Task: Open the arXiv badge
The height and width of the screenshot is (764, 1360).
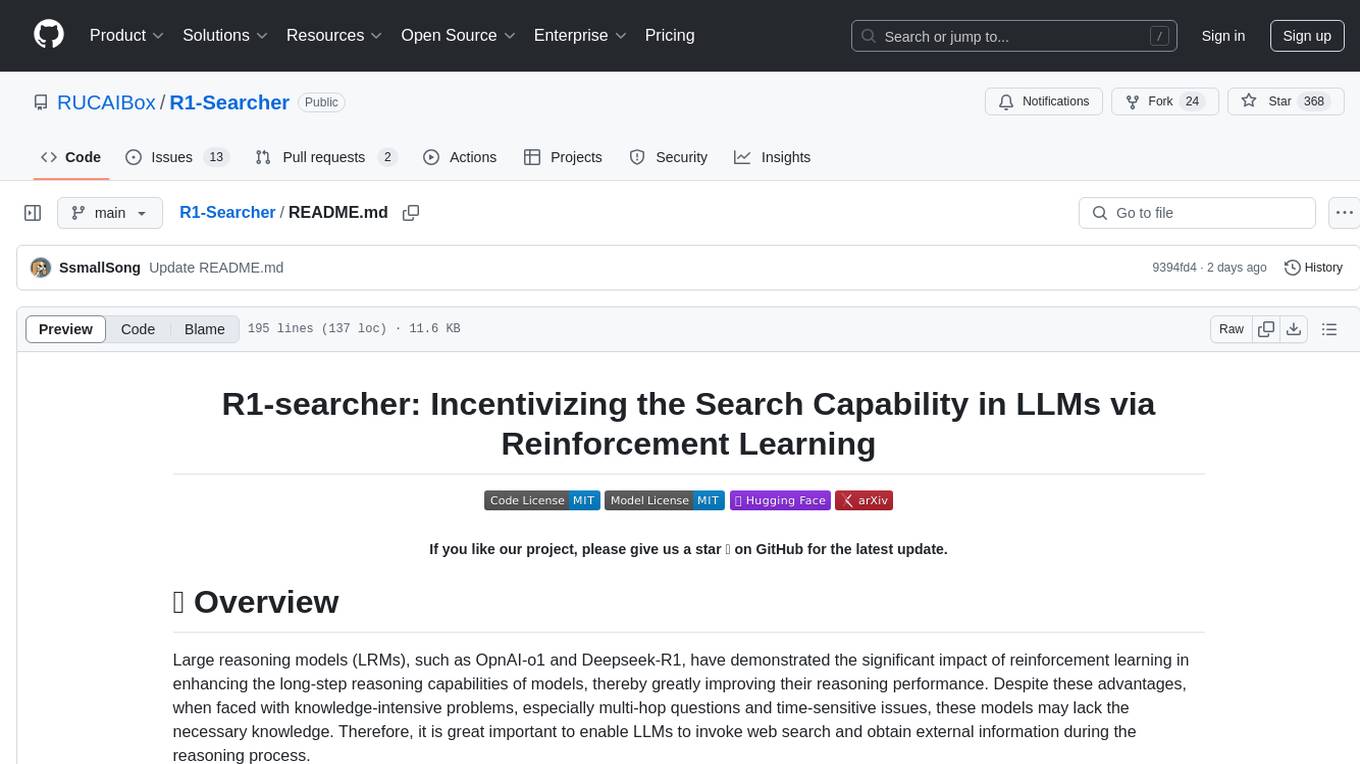Action: pyautogui.click(x=864, y=500)
